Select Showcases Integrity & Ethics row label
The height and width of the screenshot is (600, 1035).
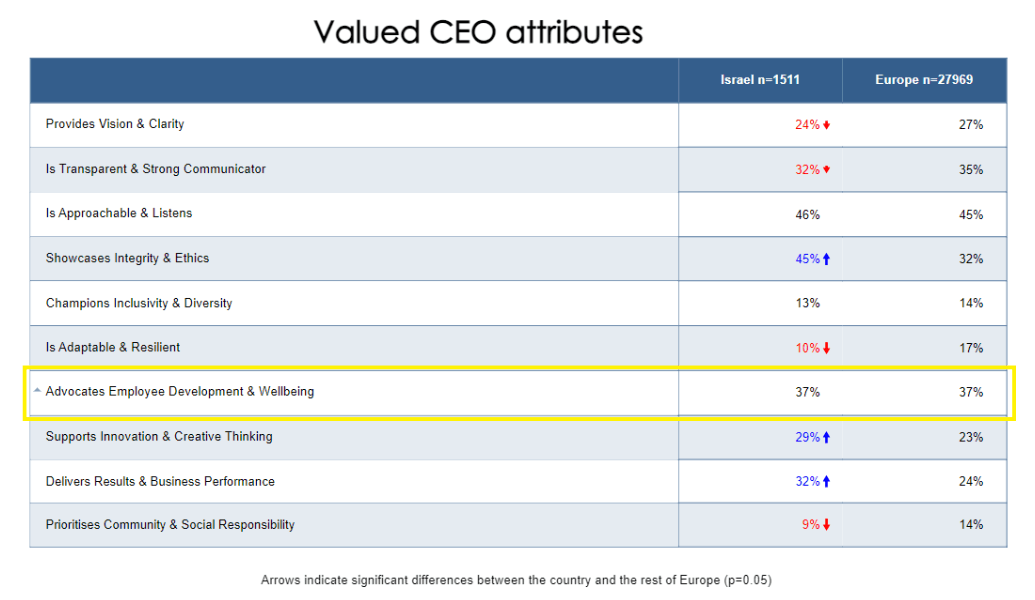pos(127,258)
